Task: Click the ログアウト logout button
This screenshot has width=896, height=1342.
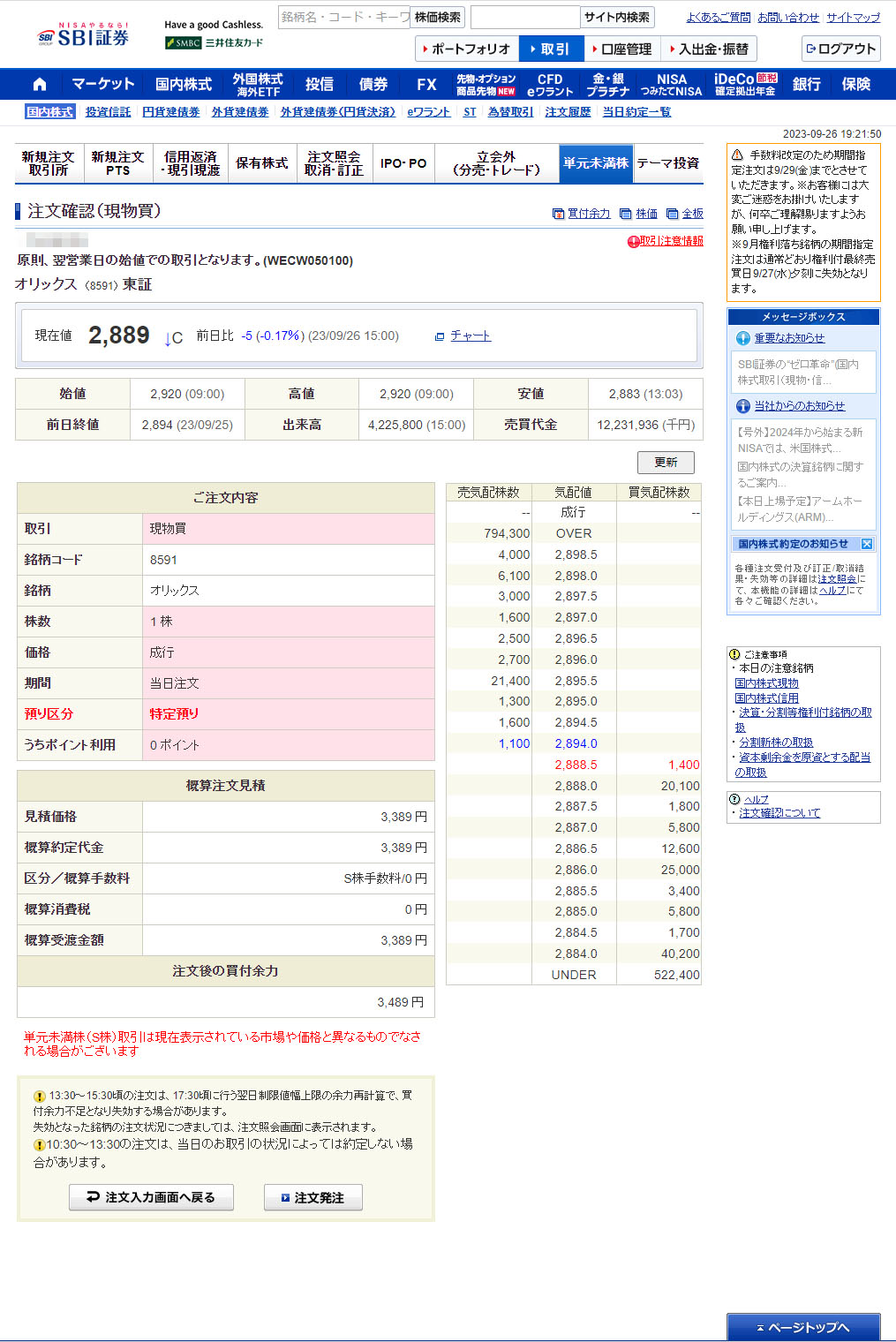Action: pyautogui.click(x=840, y=49)
